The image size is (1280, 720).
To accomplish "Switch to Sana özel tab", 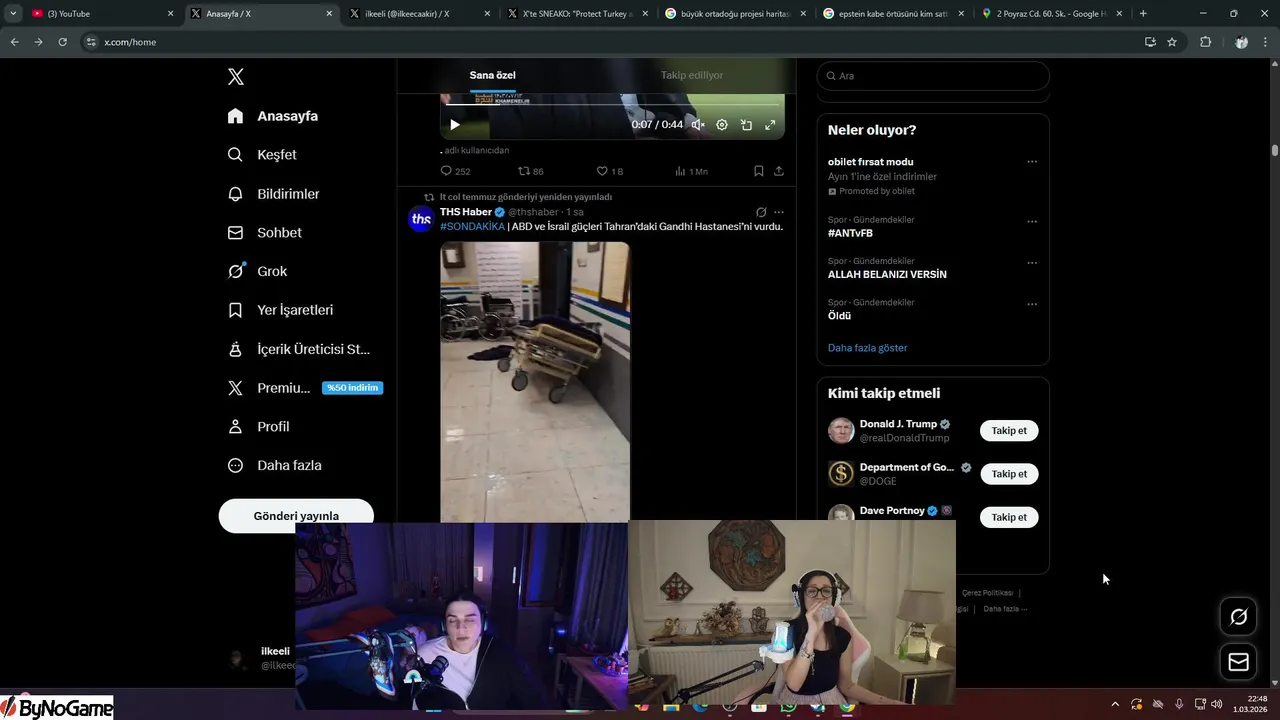I will pyautogui.click(x=493, y=75).
